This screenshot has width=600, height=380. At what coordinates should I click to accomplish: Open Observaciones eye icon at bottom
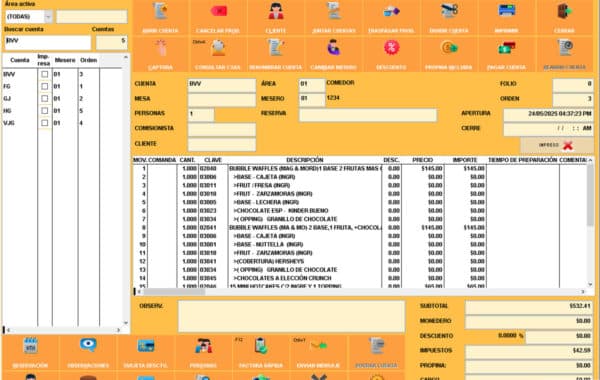88,353
